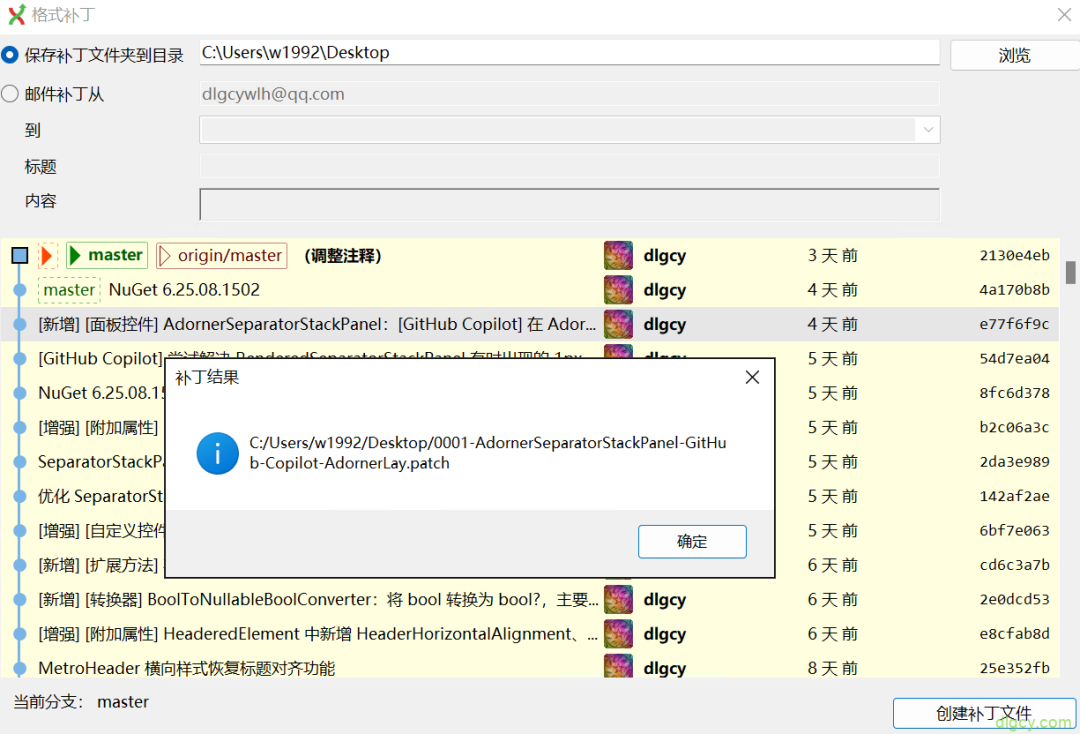This screenshot has width=1080, height=734.
Task: Click the 确定 button in patch result dialog
Action: pos(692,541)
